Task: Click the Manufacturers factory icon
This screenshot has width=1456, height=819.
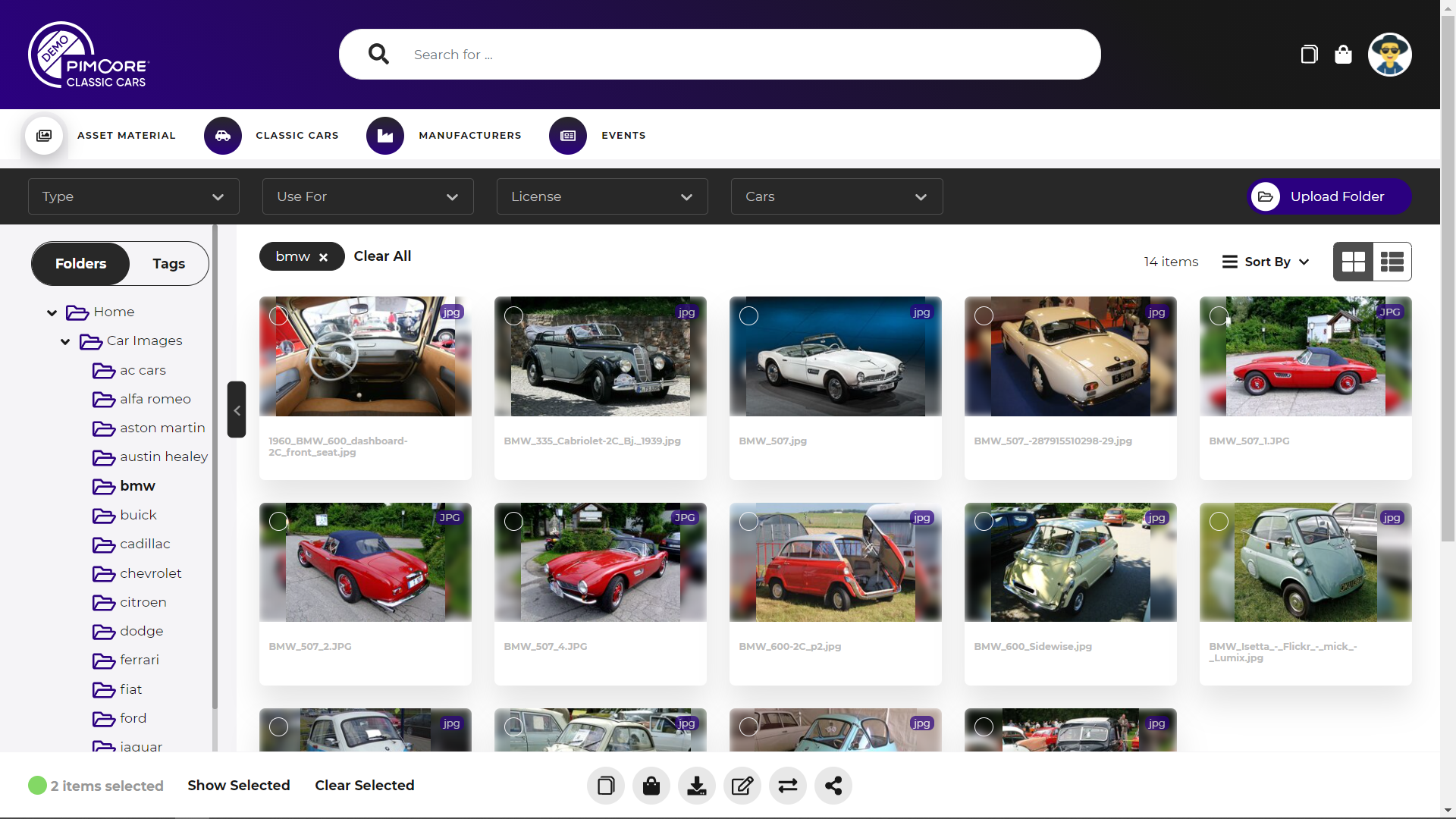Action: pyautogui.click(x=385, y=136)
